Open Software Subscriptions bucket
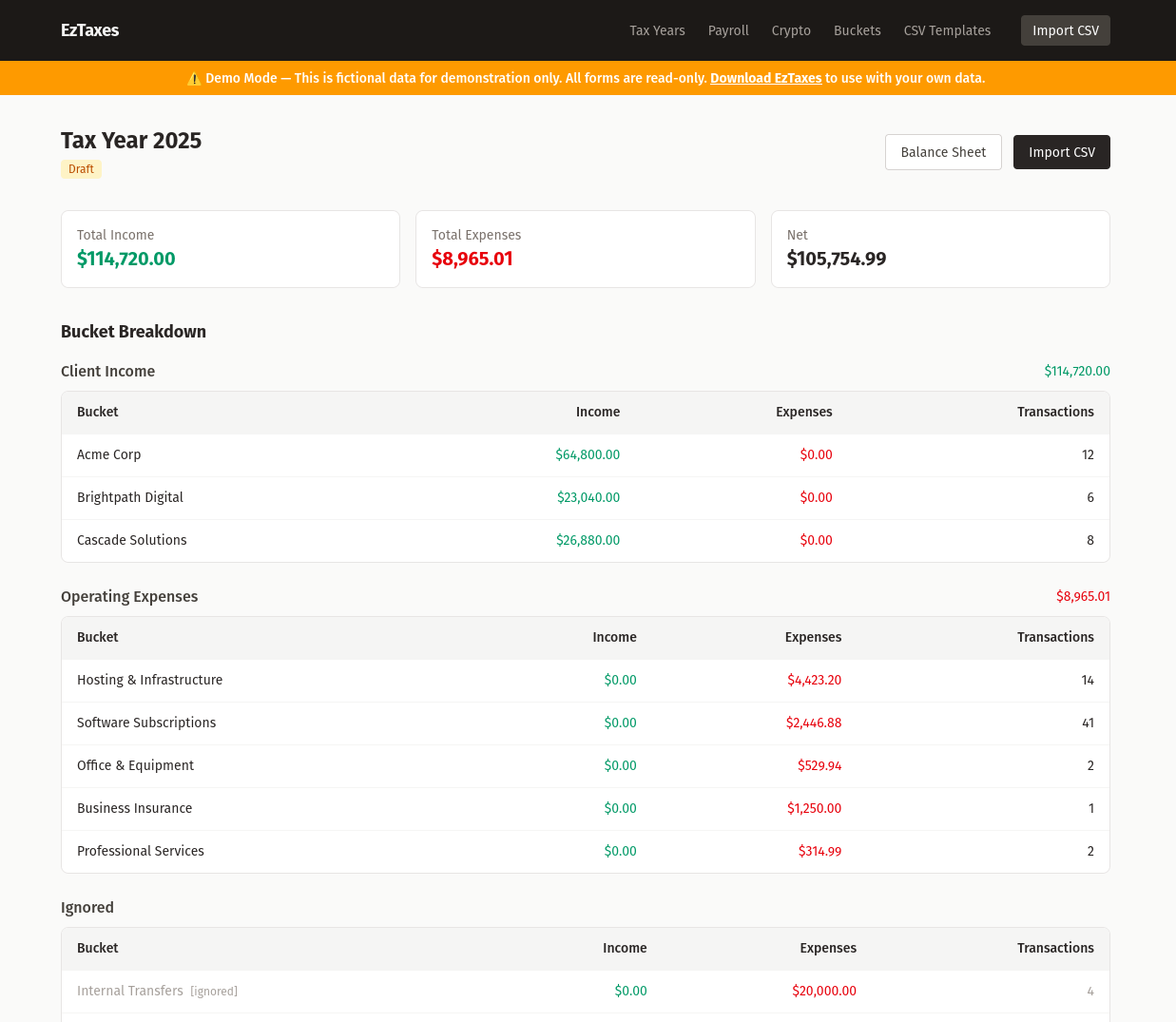 point(586,723)
